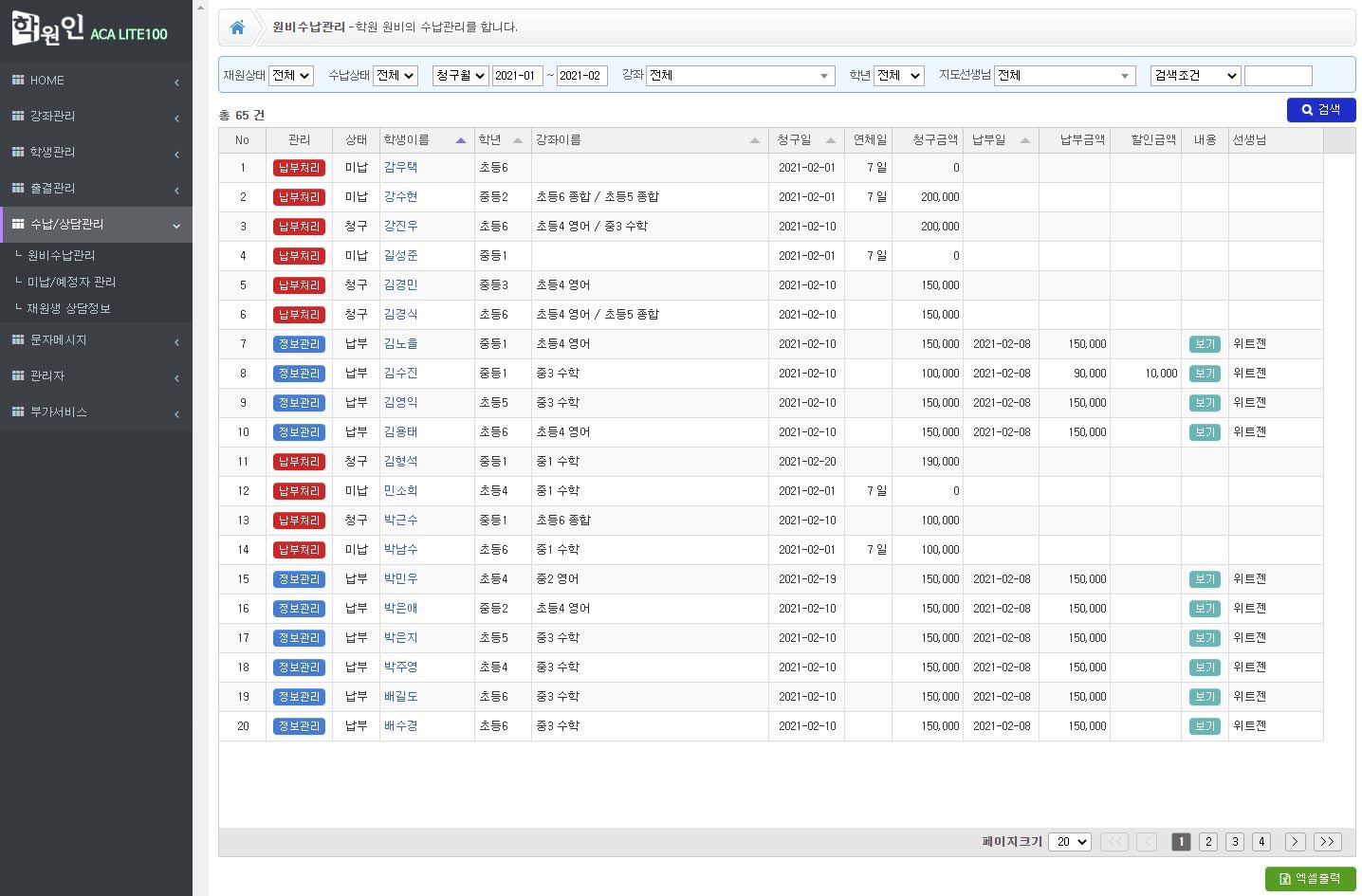Expand the HOME sidebar menu chevron
The image size is (1362, 896).
[176, 82]
